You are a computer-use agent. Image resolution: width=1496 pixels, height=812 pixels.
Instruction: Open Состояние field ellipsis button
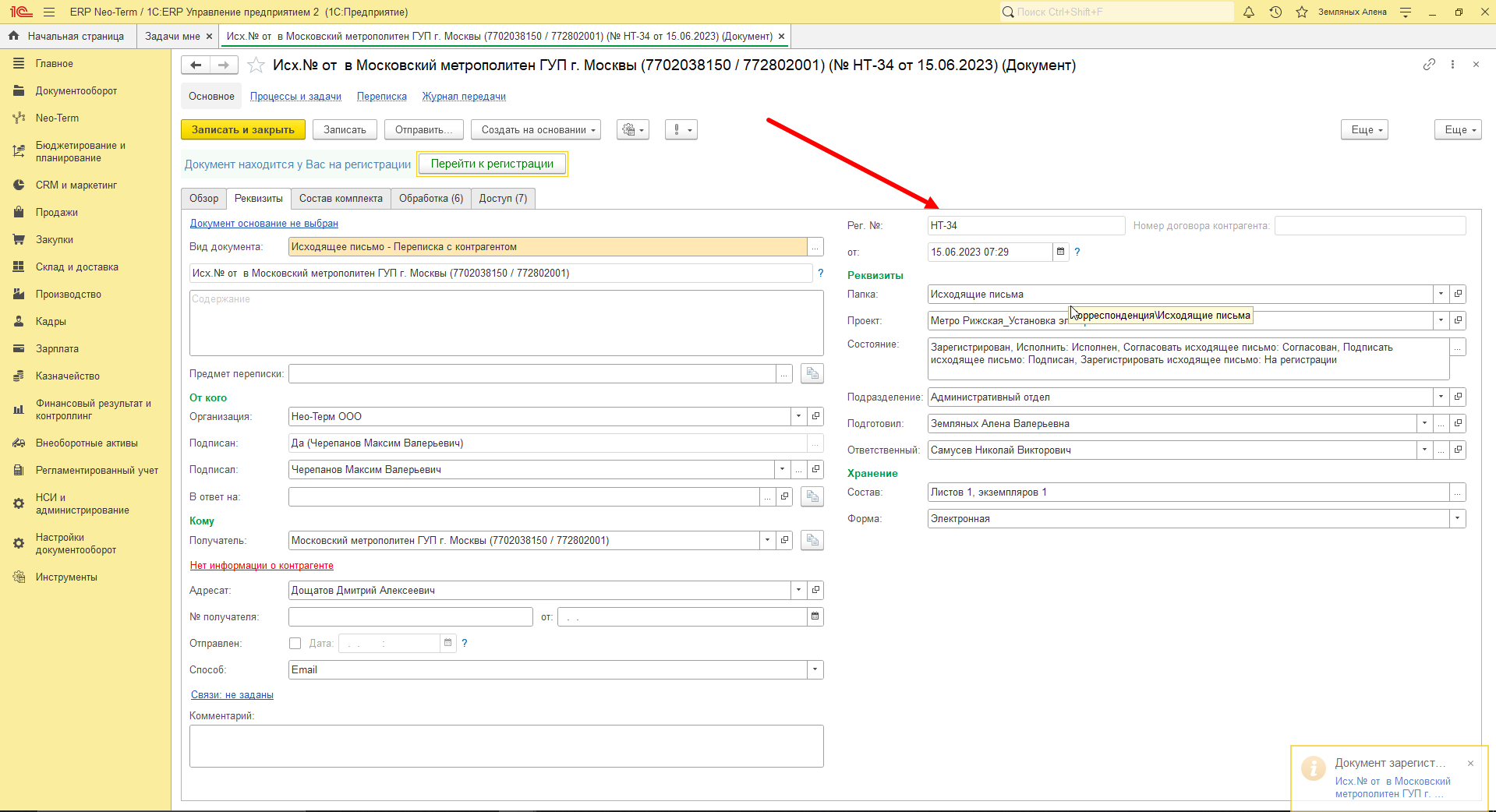1458,347
